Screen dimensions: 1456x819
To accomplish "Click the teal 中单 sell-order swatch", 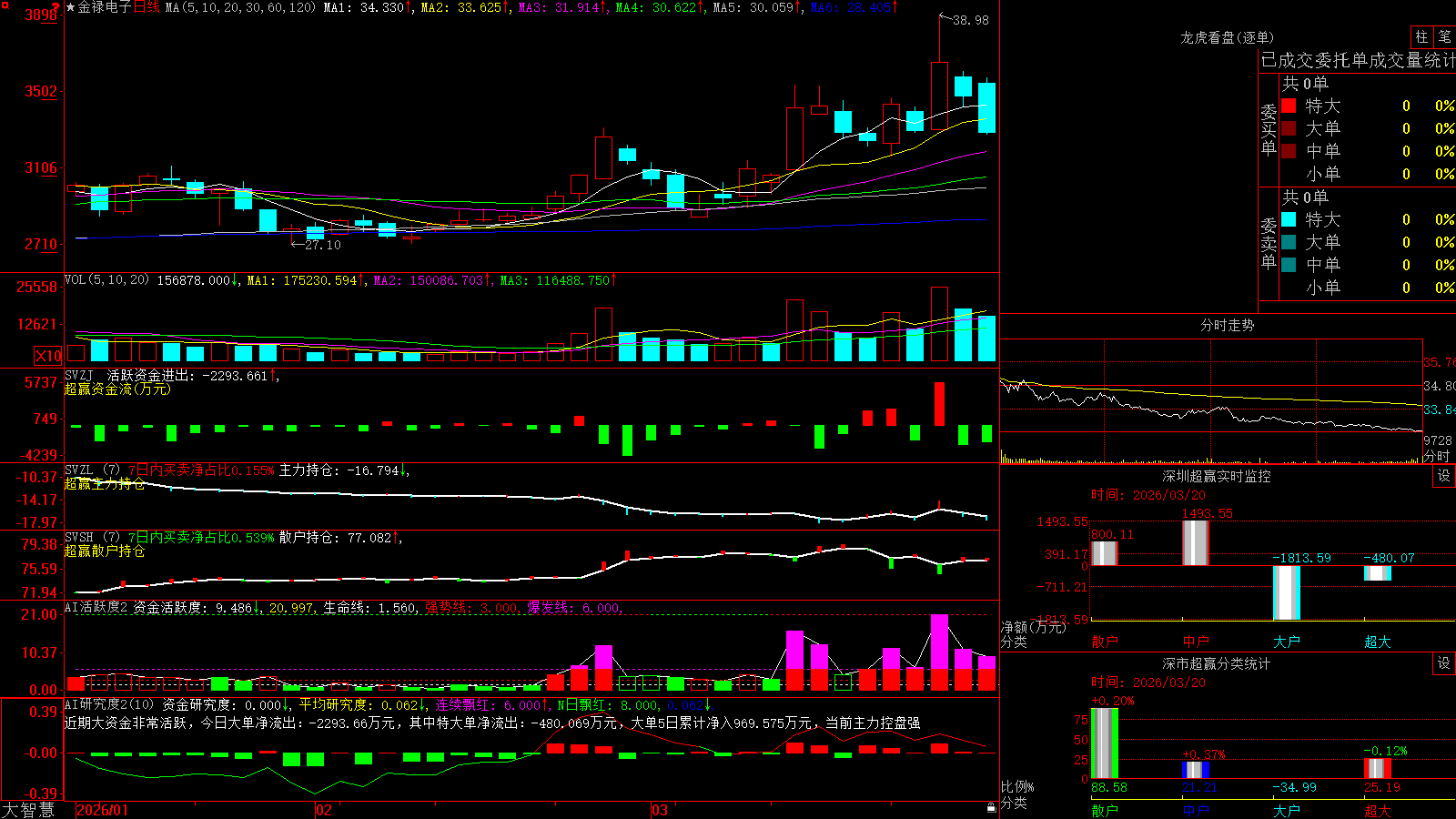I will point(1289,265).
